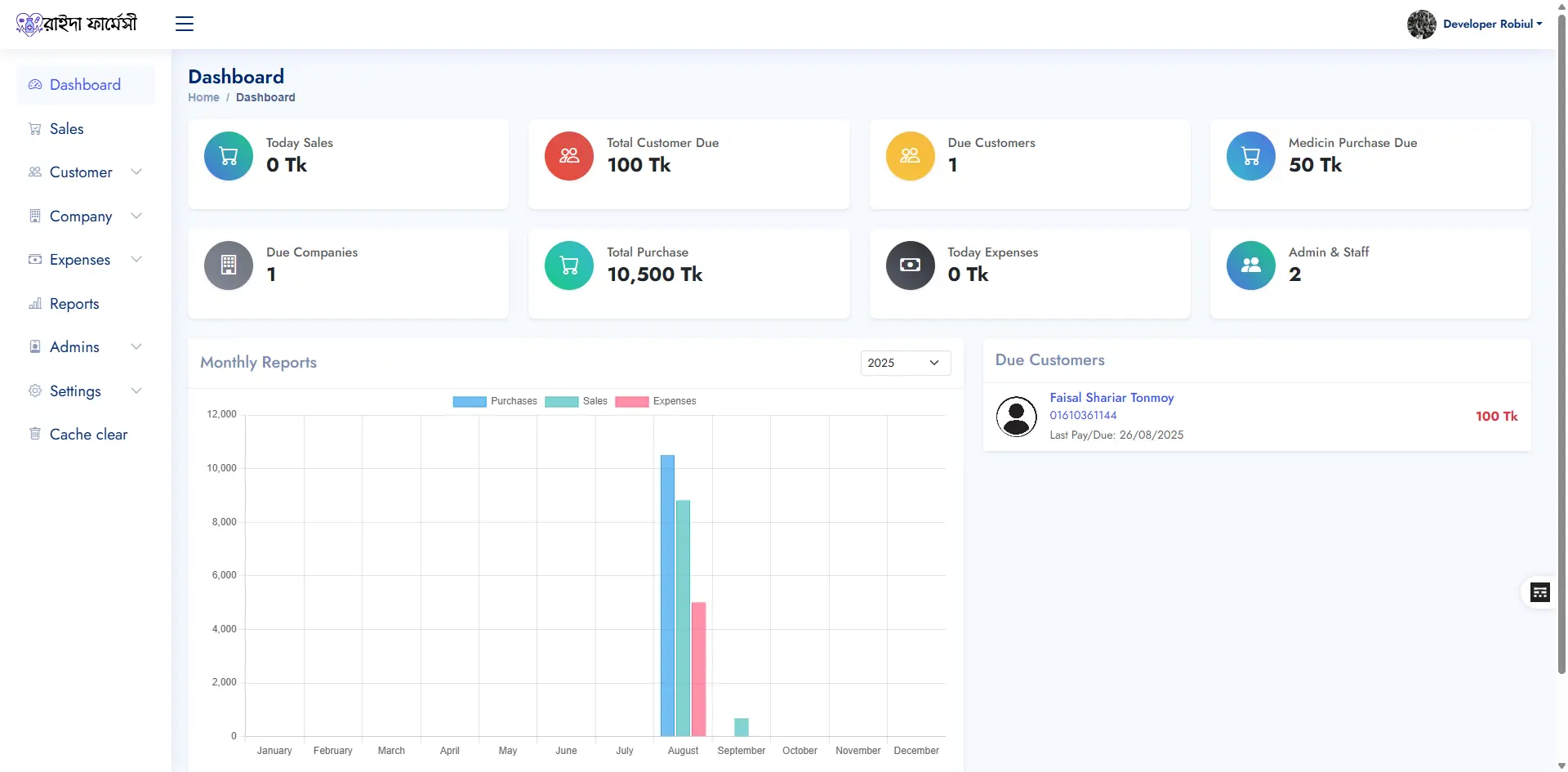Click the Total Customer Due red icon

point(569,156)
